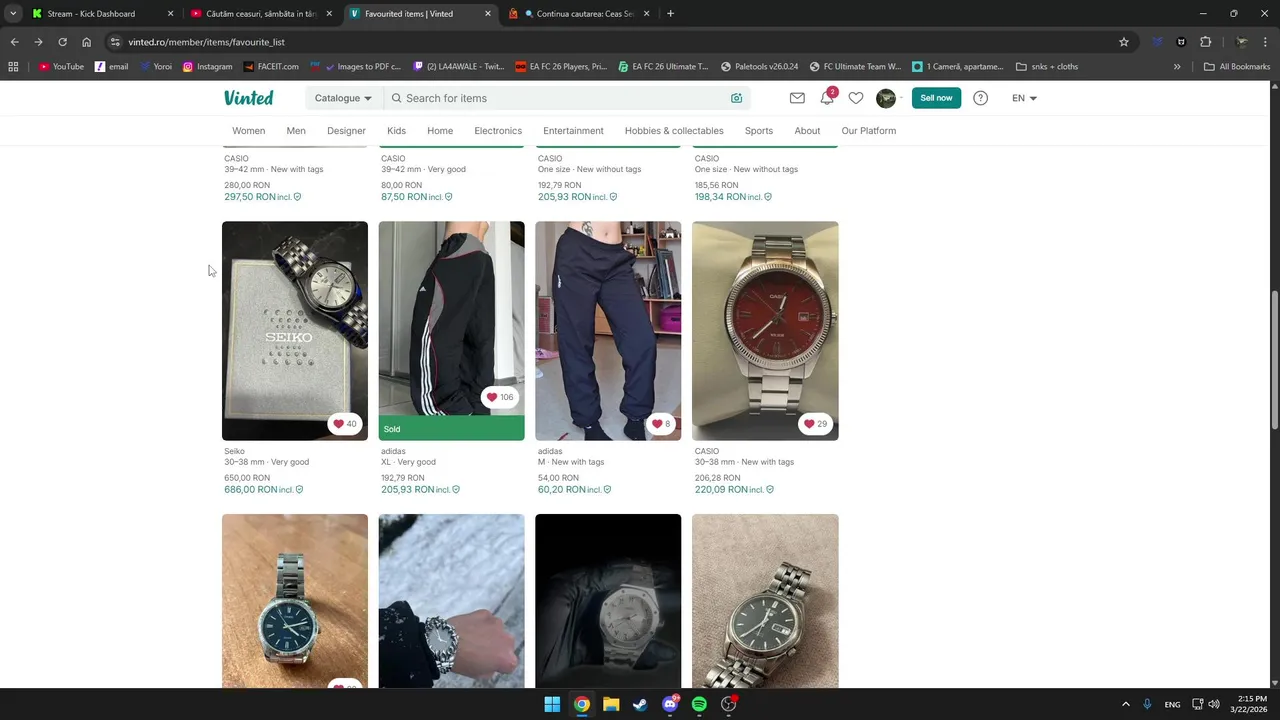Image resolution: width=1280 pixels, height=720 pixels.
Task: Open the EN language dropdown
Action: pos(1024,98)
